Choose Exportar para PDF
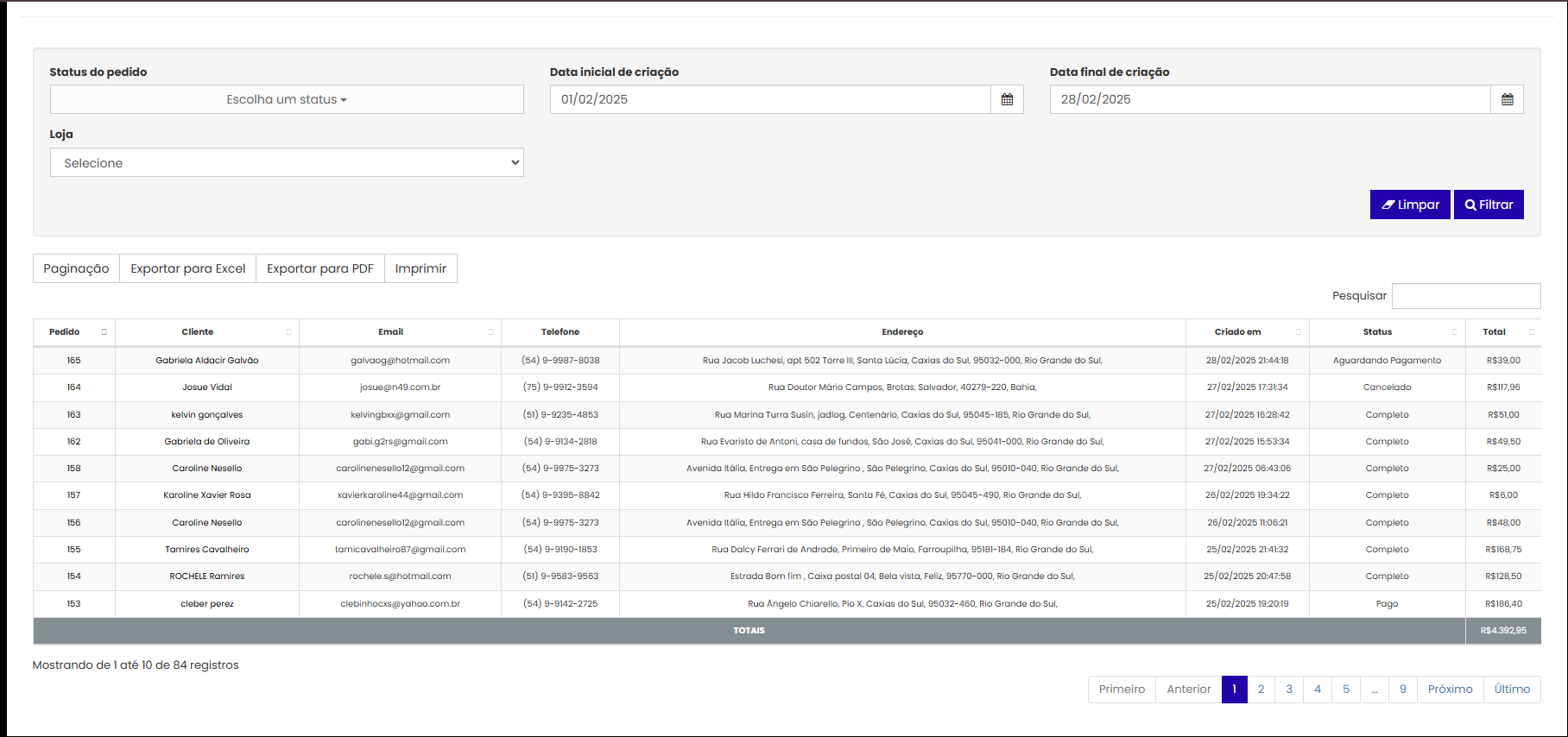 pyautogui.click(x=319, y=268)
